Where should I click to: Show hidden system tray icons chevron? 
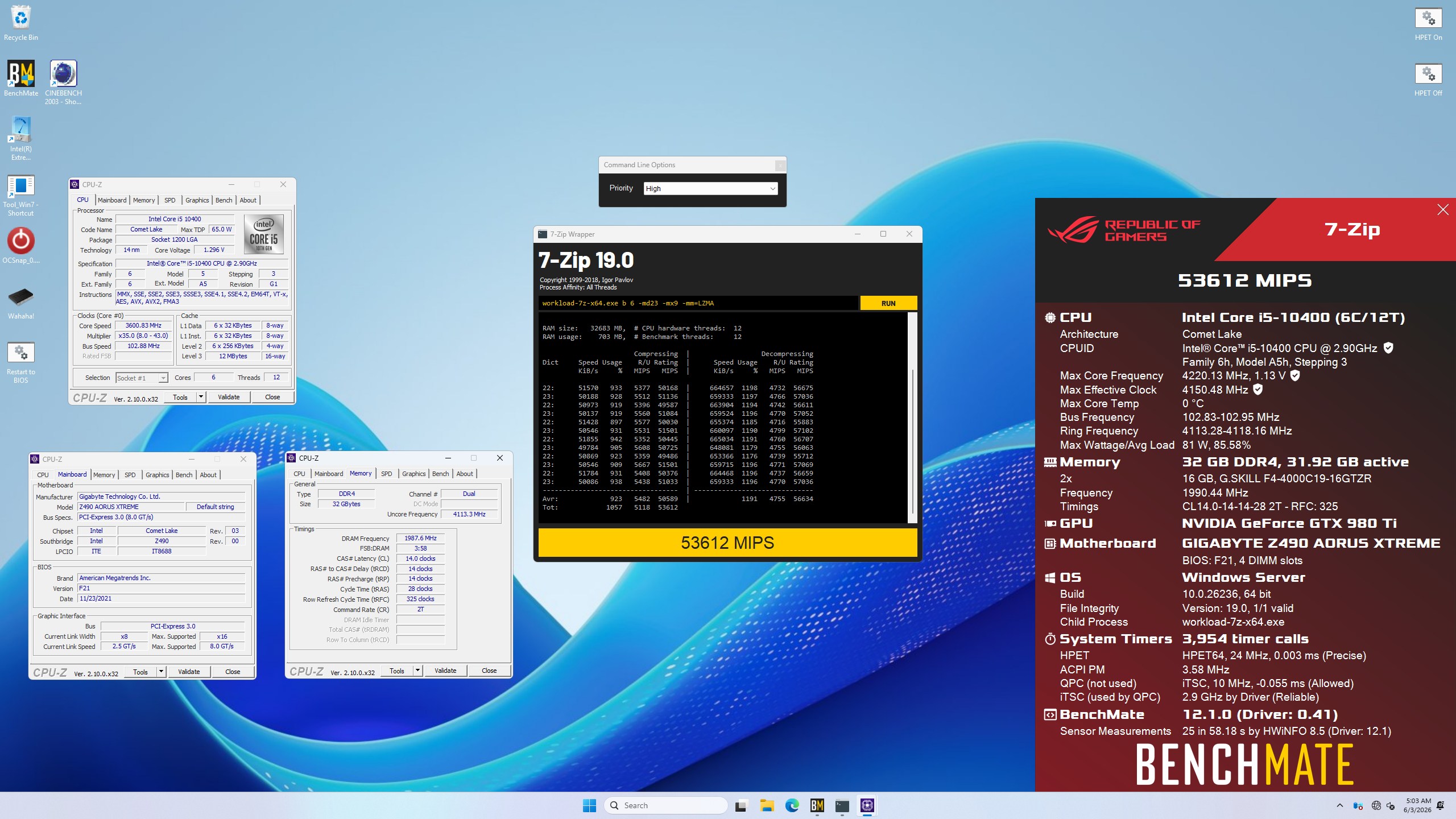pyautogui.click(x=1339, y=805)
